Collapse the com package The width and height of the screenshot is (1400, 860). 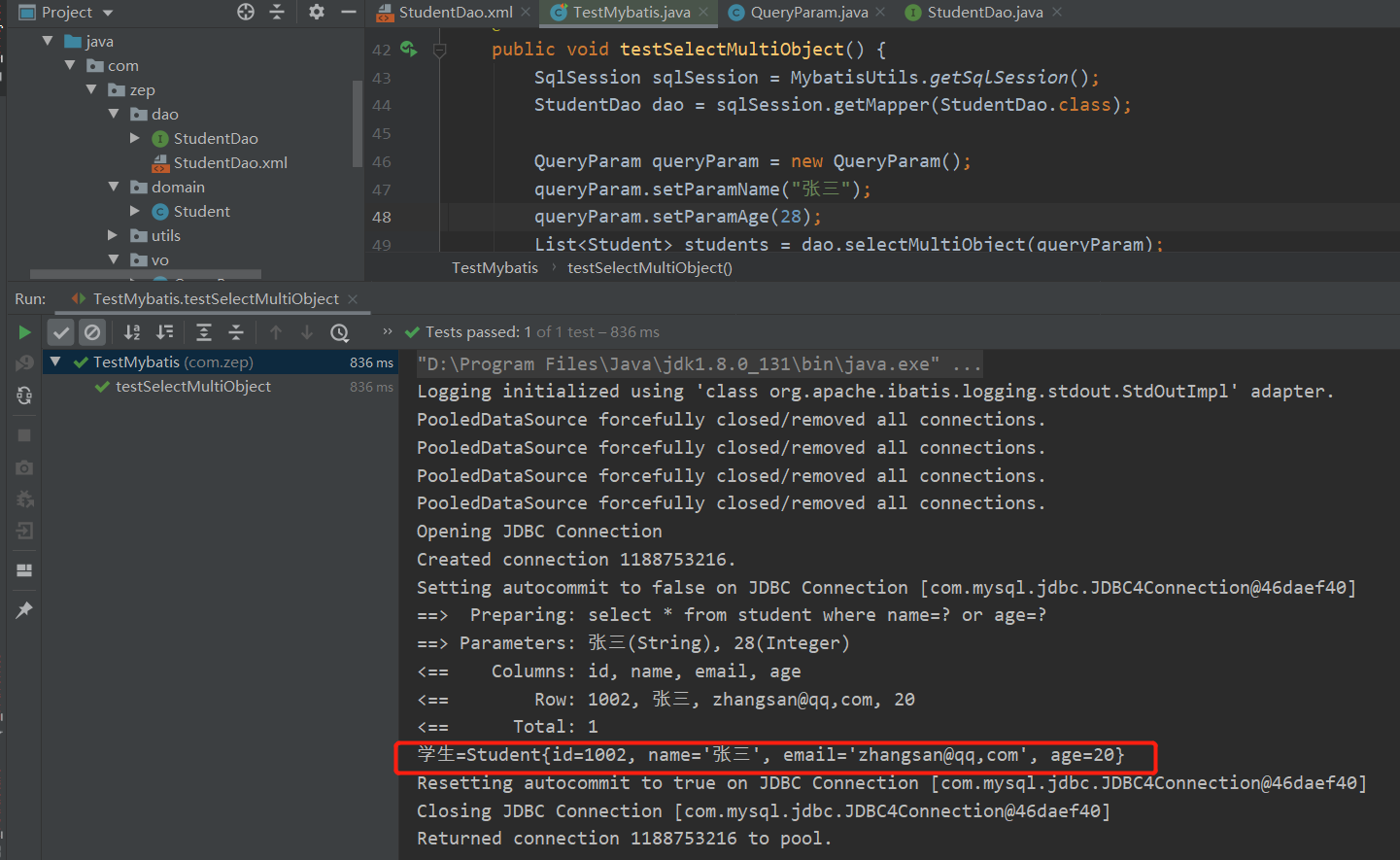coord(70,65)
